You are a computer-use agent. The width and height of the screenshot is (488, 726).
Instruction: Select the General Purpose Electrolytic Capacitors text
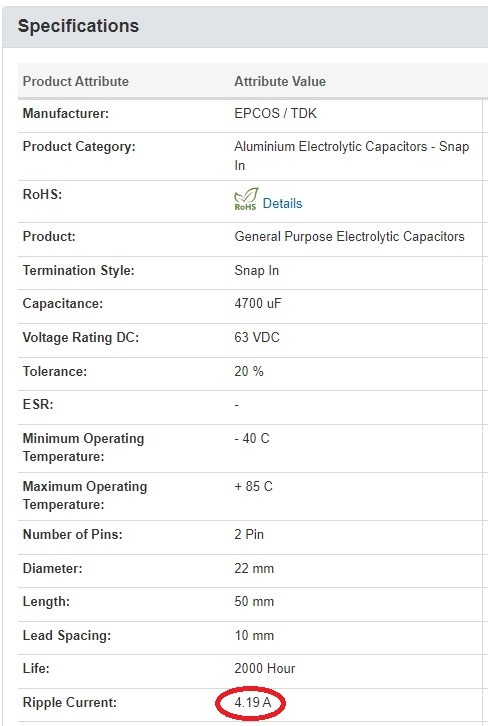pyautogui.click(x=350, y=237)
